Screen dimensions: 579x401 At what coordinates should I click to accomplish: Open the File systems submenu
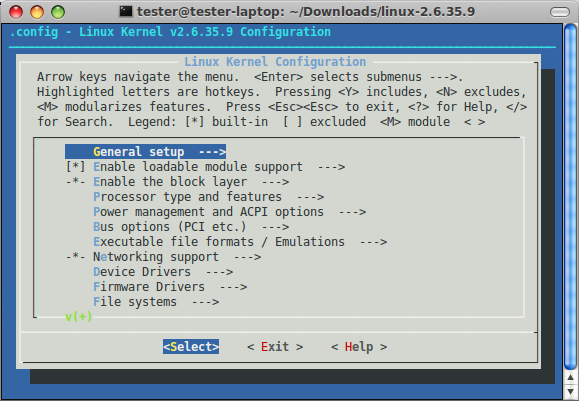tap(156, 302)
